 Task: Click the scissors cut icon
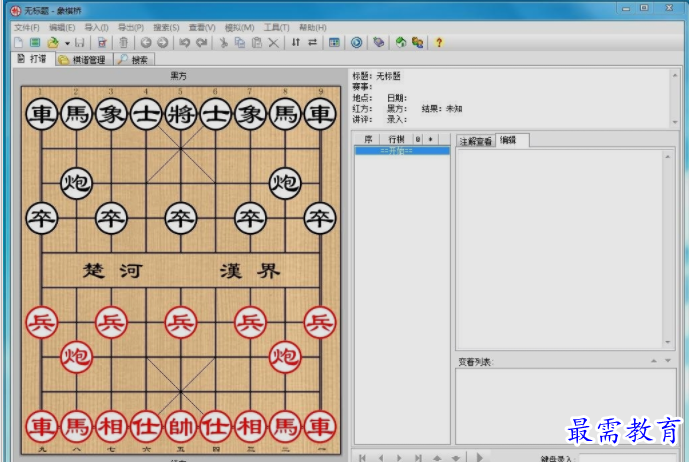pyautogui.click(x=223, y=43)
